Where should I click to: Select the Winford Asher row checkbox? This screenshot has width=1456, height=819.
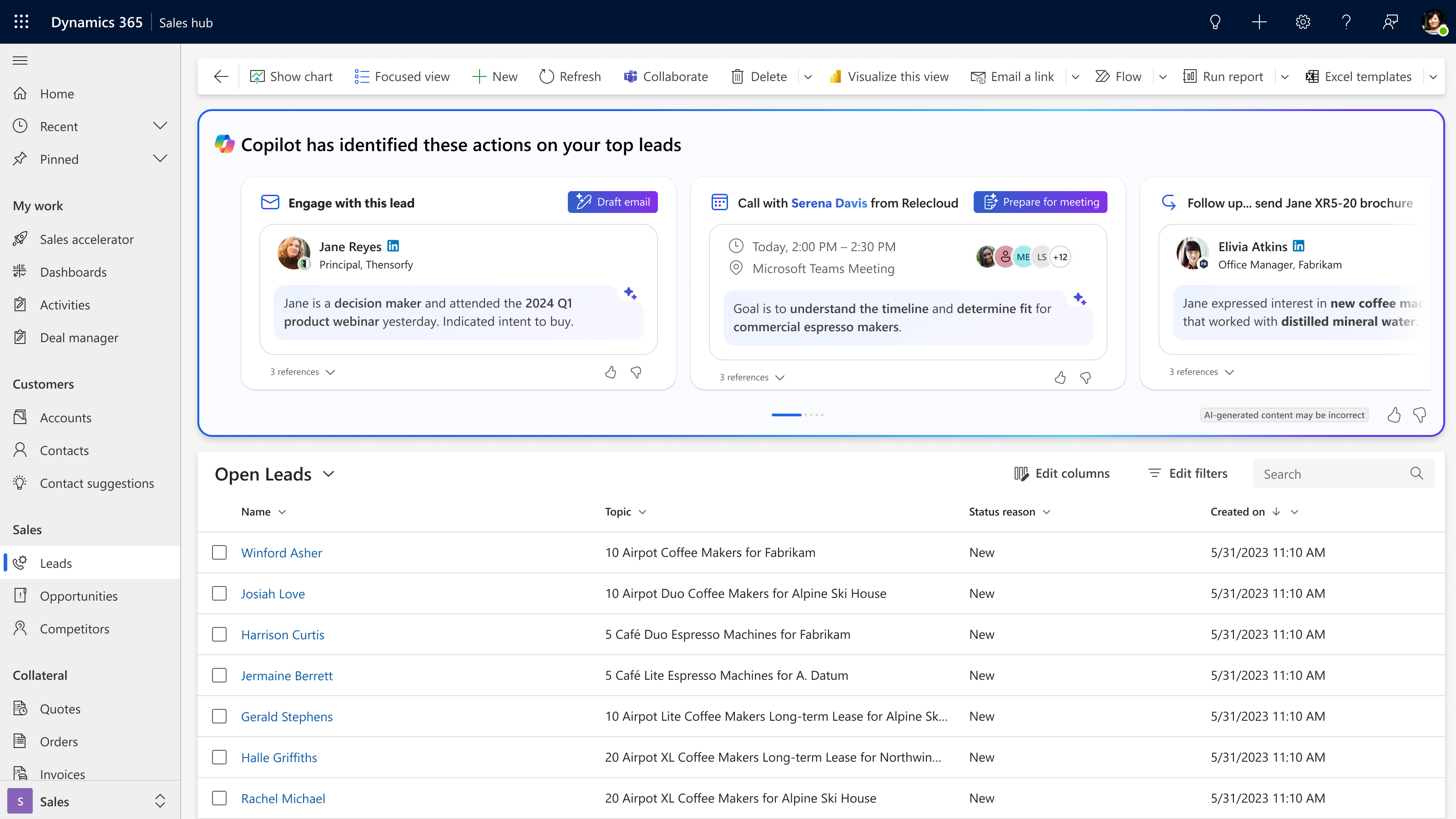point(219,552)
